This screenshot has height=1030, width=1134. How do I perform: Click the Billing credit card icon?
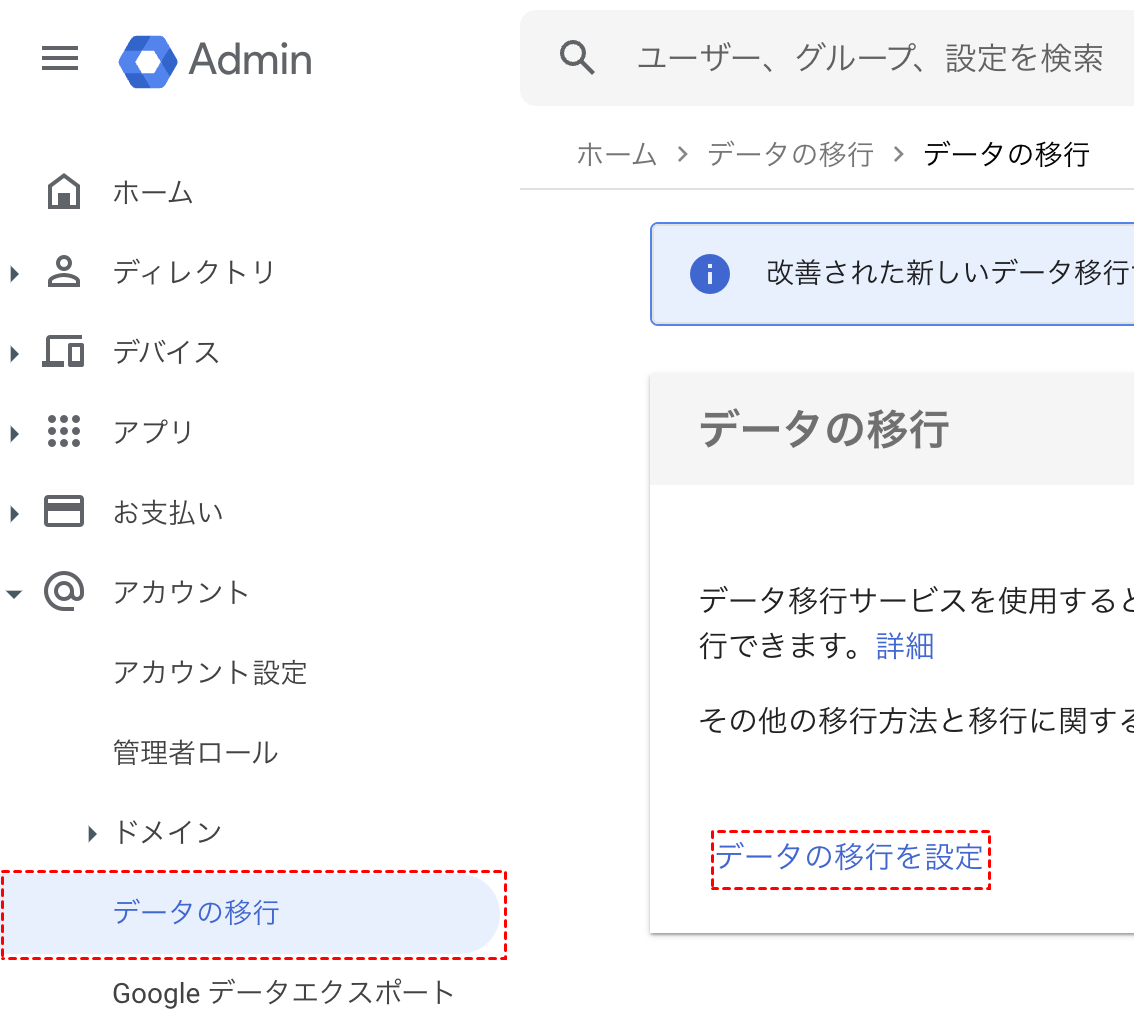click(64, 512)
